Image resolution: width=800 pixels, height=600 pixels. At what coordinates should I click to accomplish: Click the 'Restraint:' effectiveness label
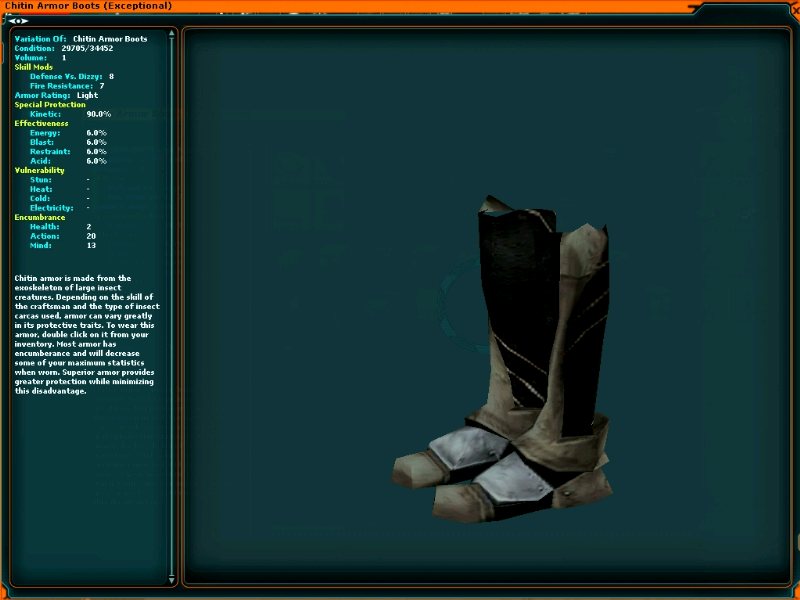tap(51, 152)
